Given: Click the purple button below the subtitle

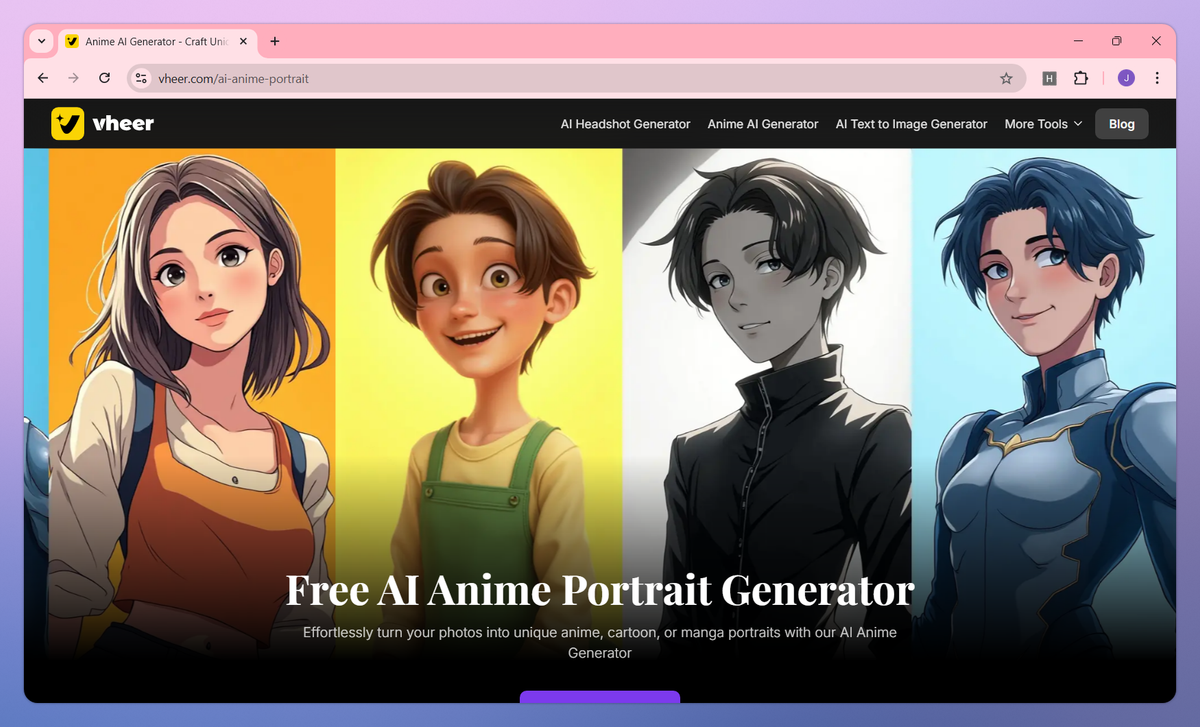Looking at the screenshot, I should pyautogui.click(x=600, y=696).
